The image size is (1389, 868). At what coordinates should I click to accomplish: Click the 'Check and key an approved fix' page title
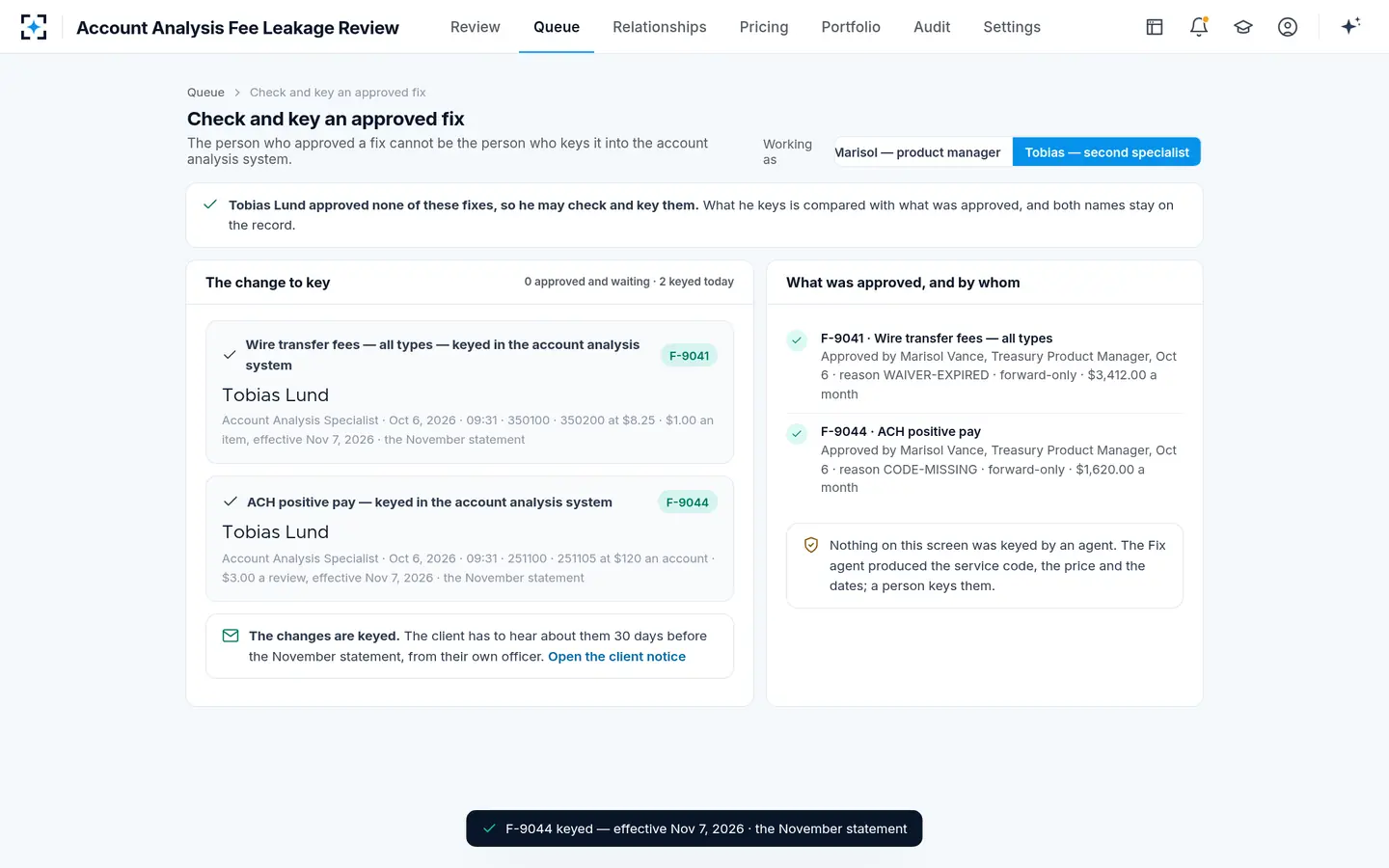[326, 119]
